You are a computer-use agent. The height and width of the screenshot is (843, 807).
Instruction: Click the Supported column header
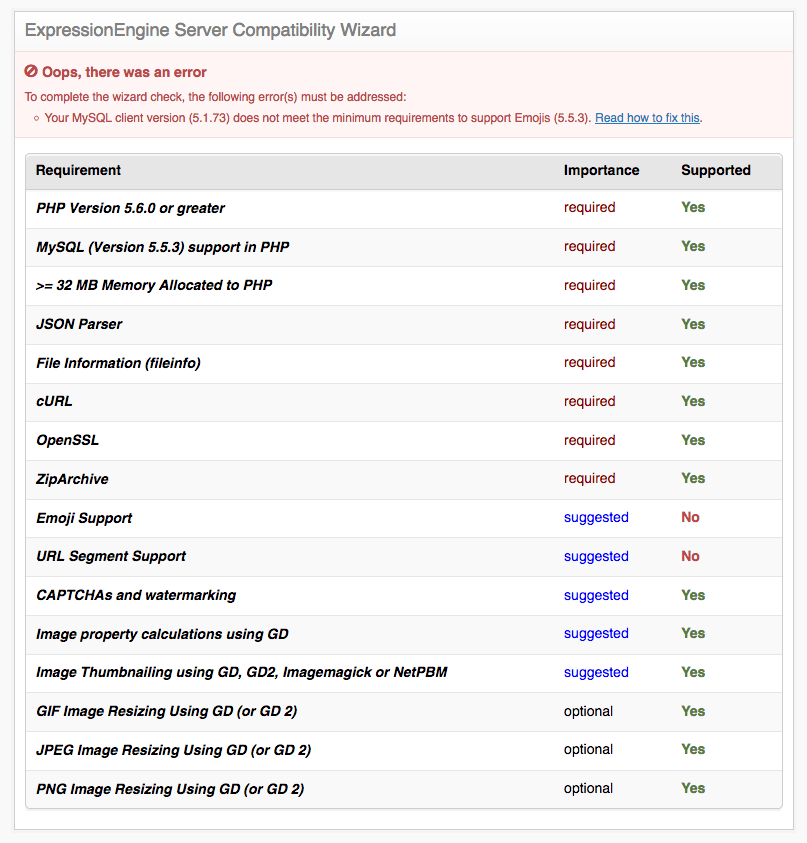coord(716,170)
